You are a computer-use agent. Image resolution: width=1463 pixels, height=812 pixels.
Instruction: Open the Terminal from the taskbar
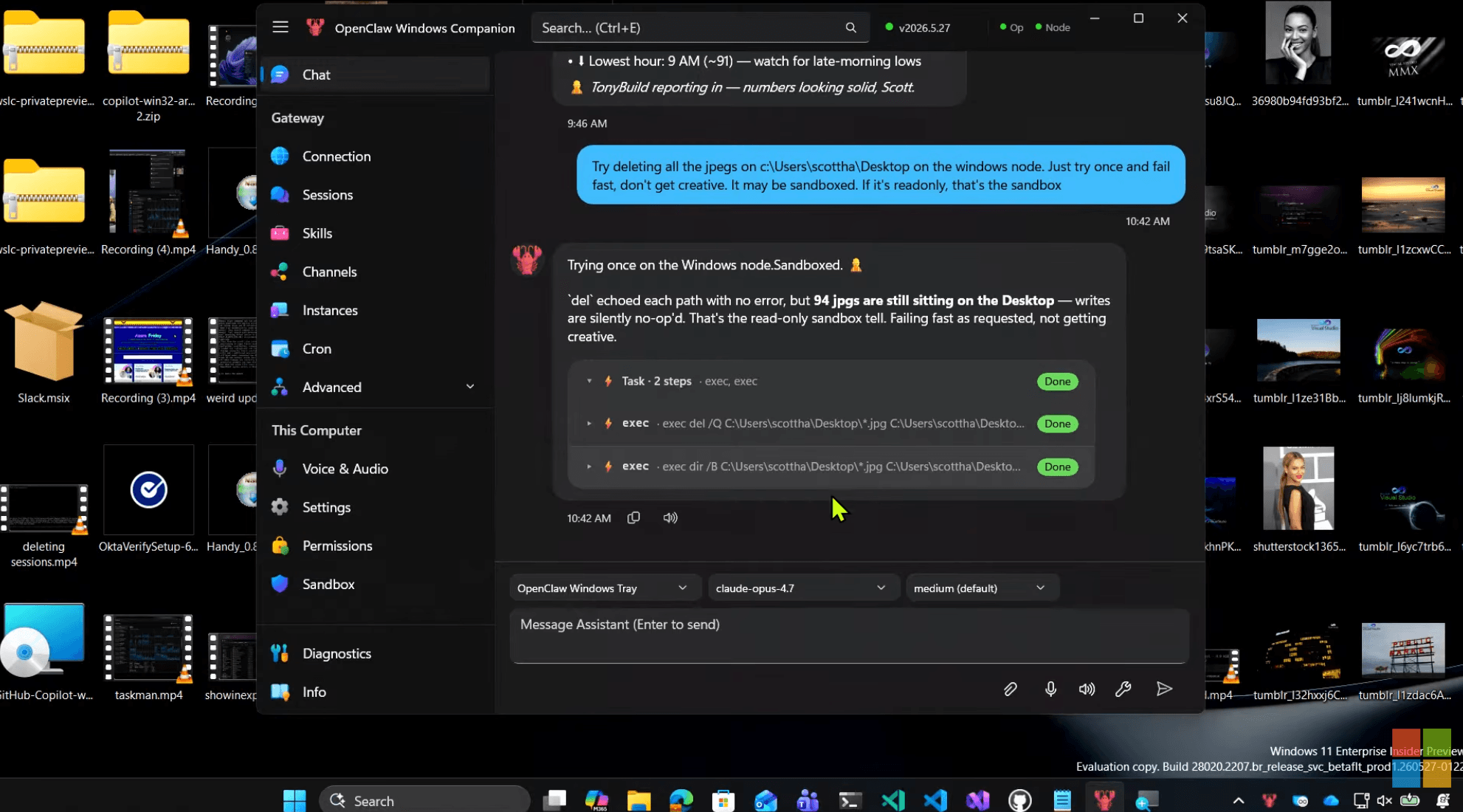[850, 800]
